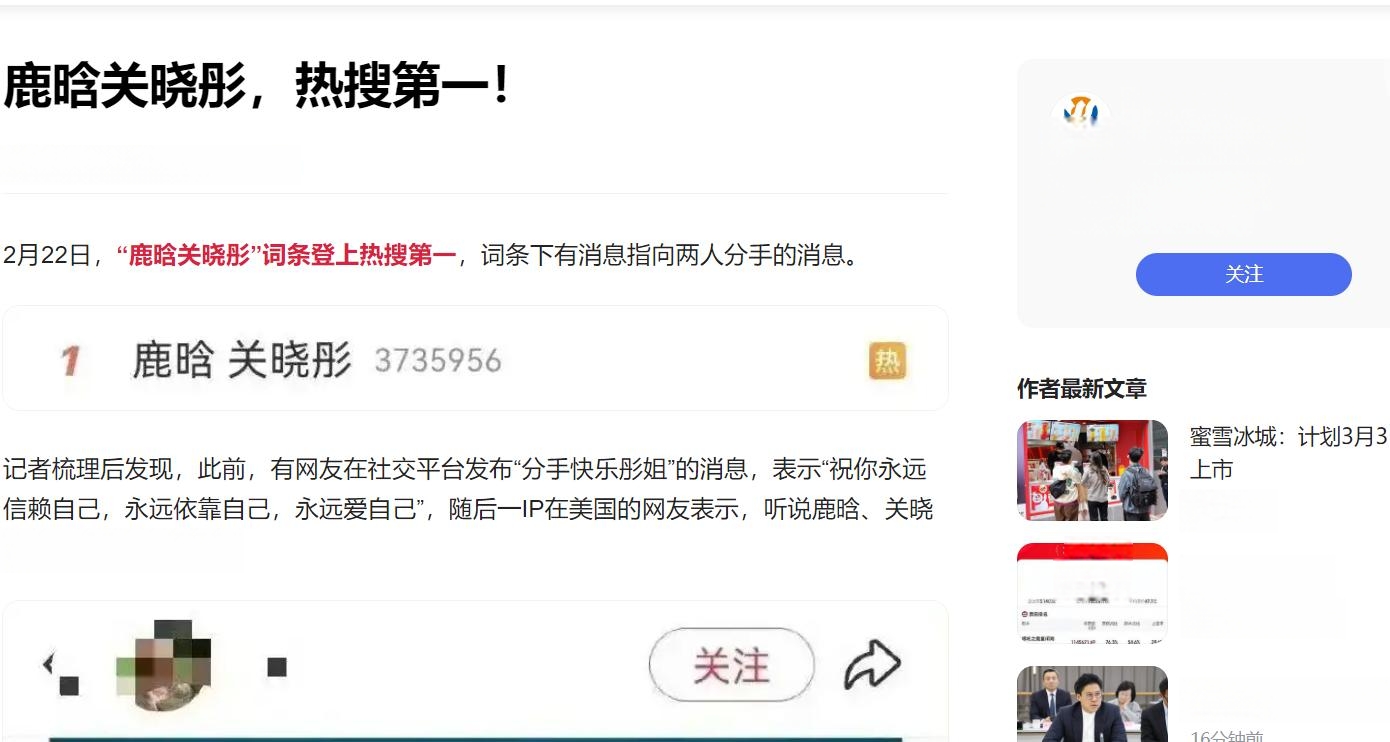The height and width of the screenshot is (742, 1390).
Task: Open the data table article thumbnail
Action: pos(1092,593)
